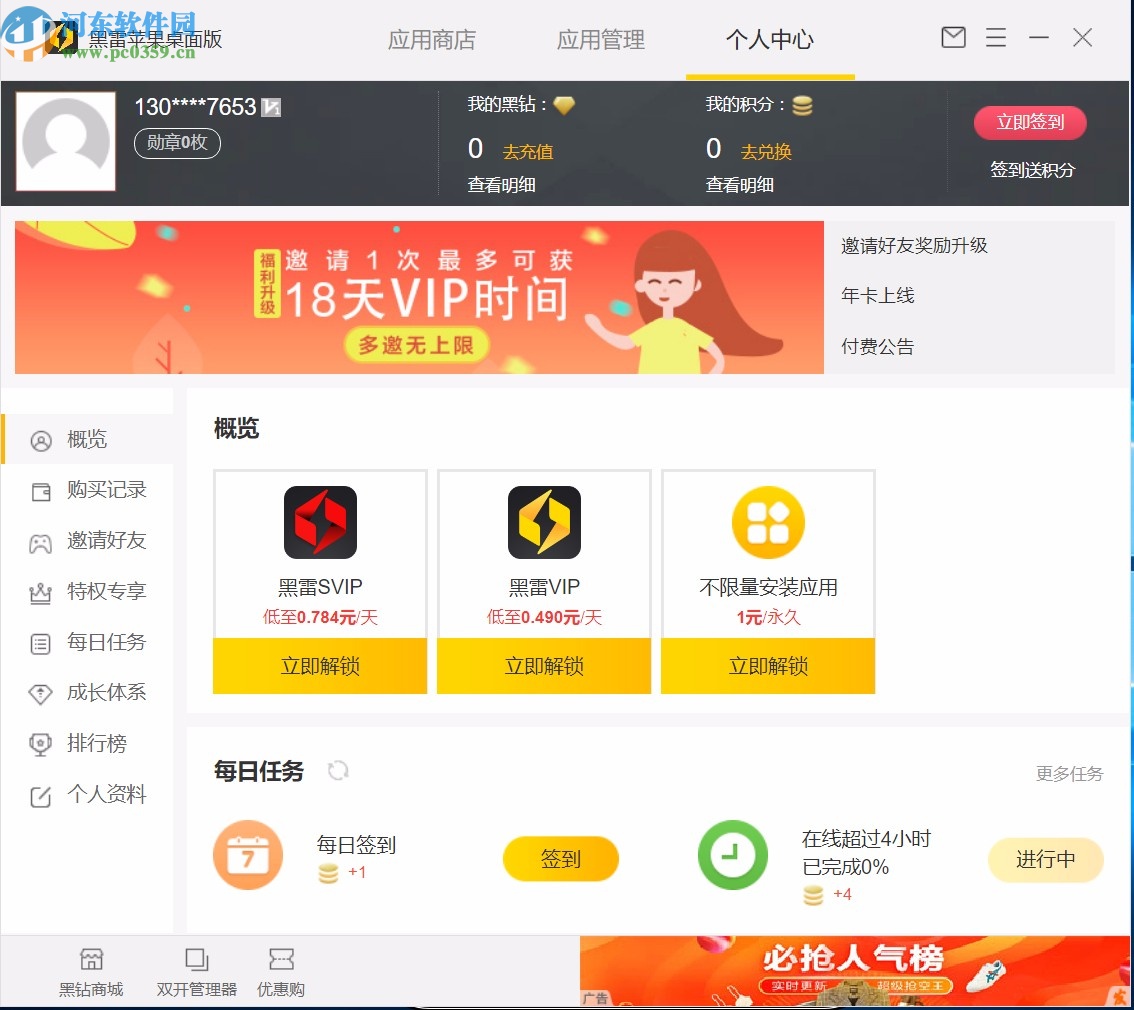
Task: Open 黑钻商城 at the bottom bar
Action: pyautogui.click(x=91, y=970)
